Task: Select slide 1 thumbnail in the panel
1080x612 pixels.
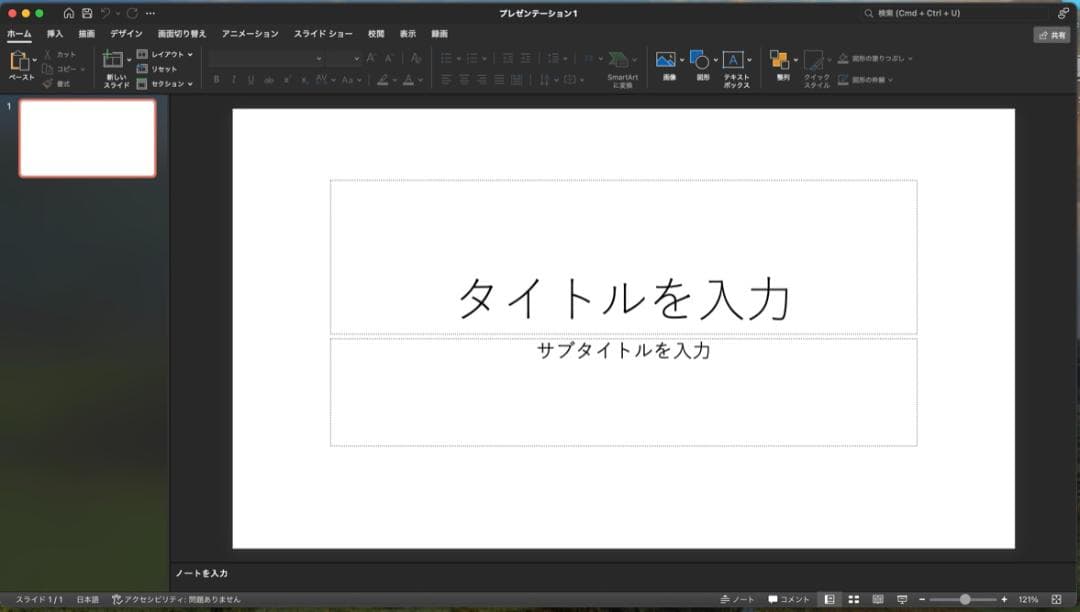Action: point(87,138)
